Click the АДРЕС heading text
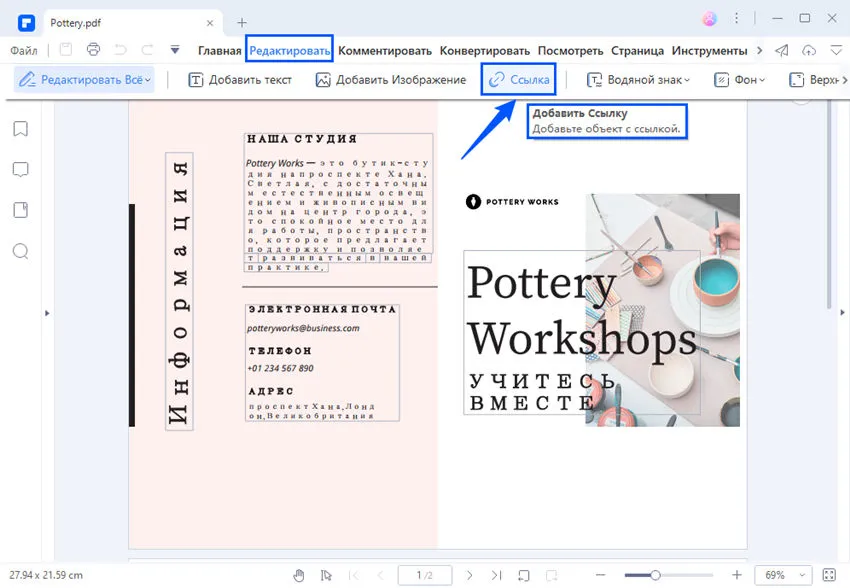850x588 pixels. pos(271,391)
